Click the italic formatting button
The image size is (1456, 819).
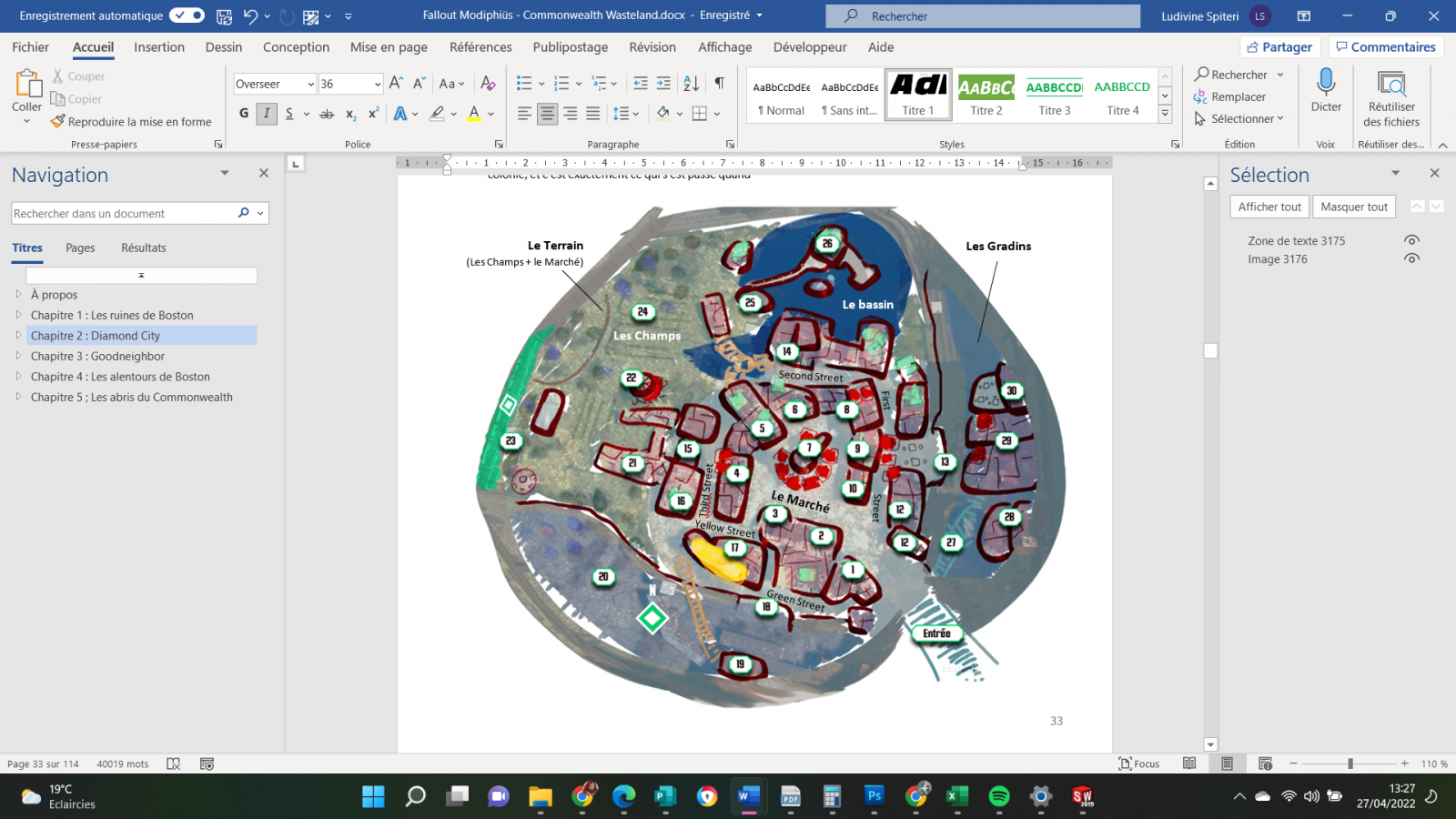click(x=266, y=114)
